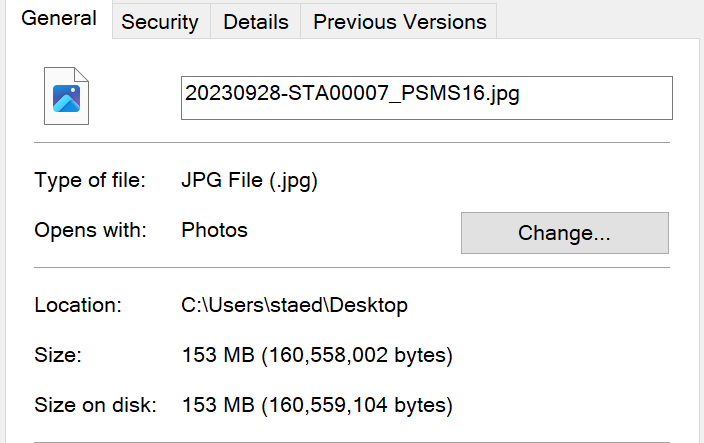
Task: Click the separator line above the Location row
Action: [x=352, y=268]
